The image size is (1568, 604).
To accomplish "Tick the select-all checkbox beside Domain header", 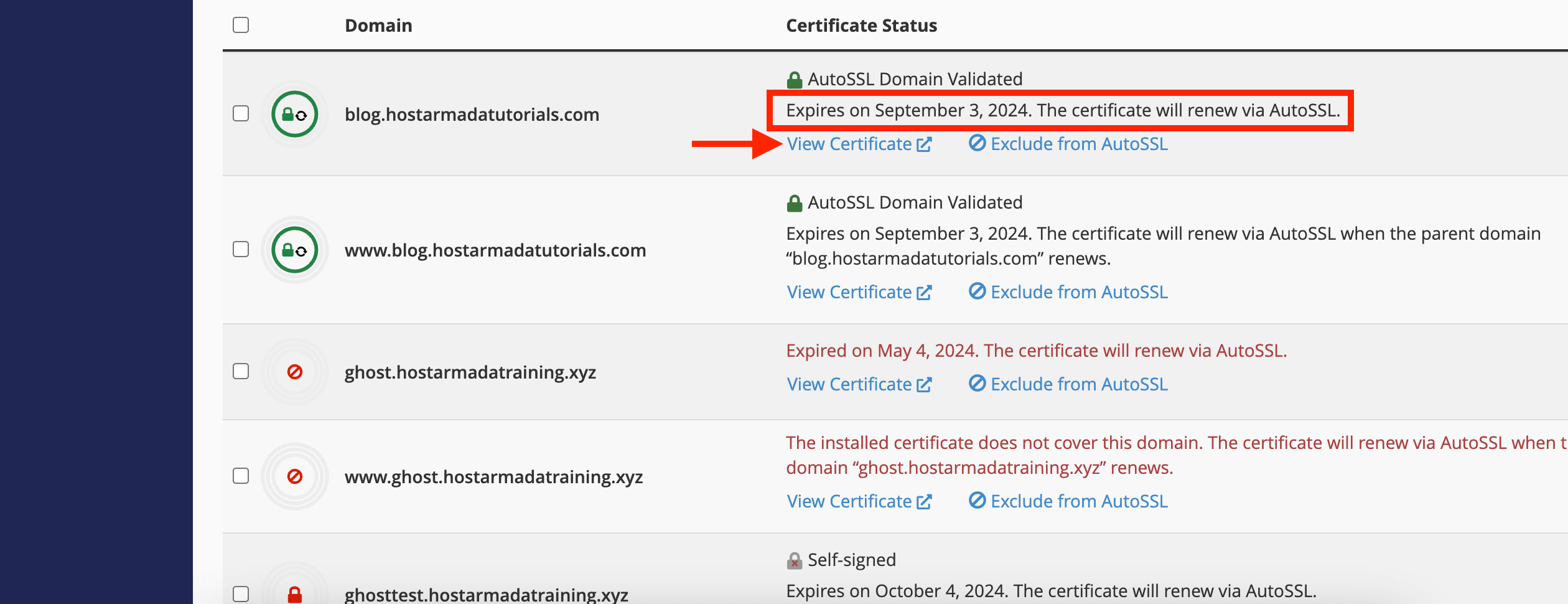I will pos(241,25).
